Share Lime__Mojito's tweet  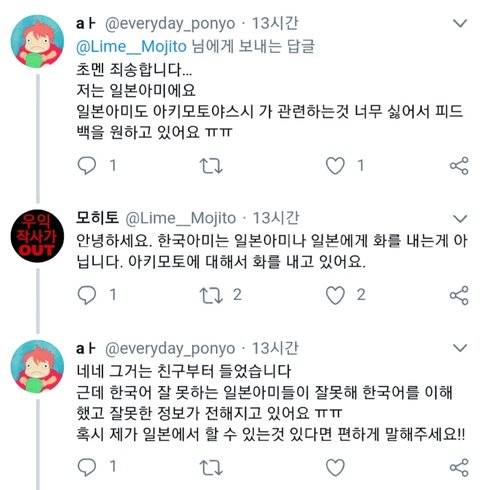459,295
